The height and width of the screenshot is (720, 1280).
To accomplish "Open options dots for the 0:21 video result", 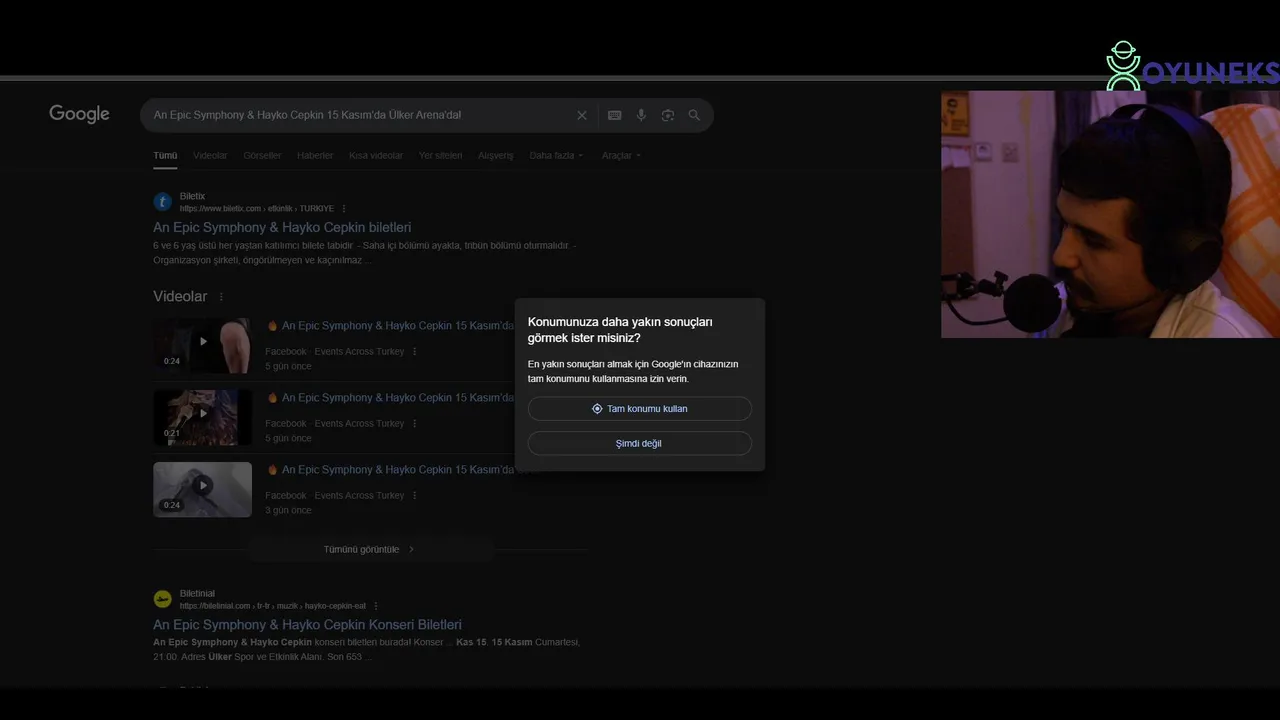I will (414, 423).
